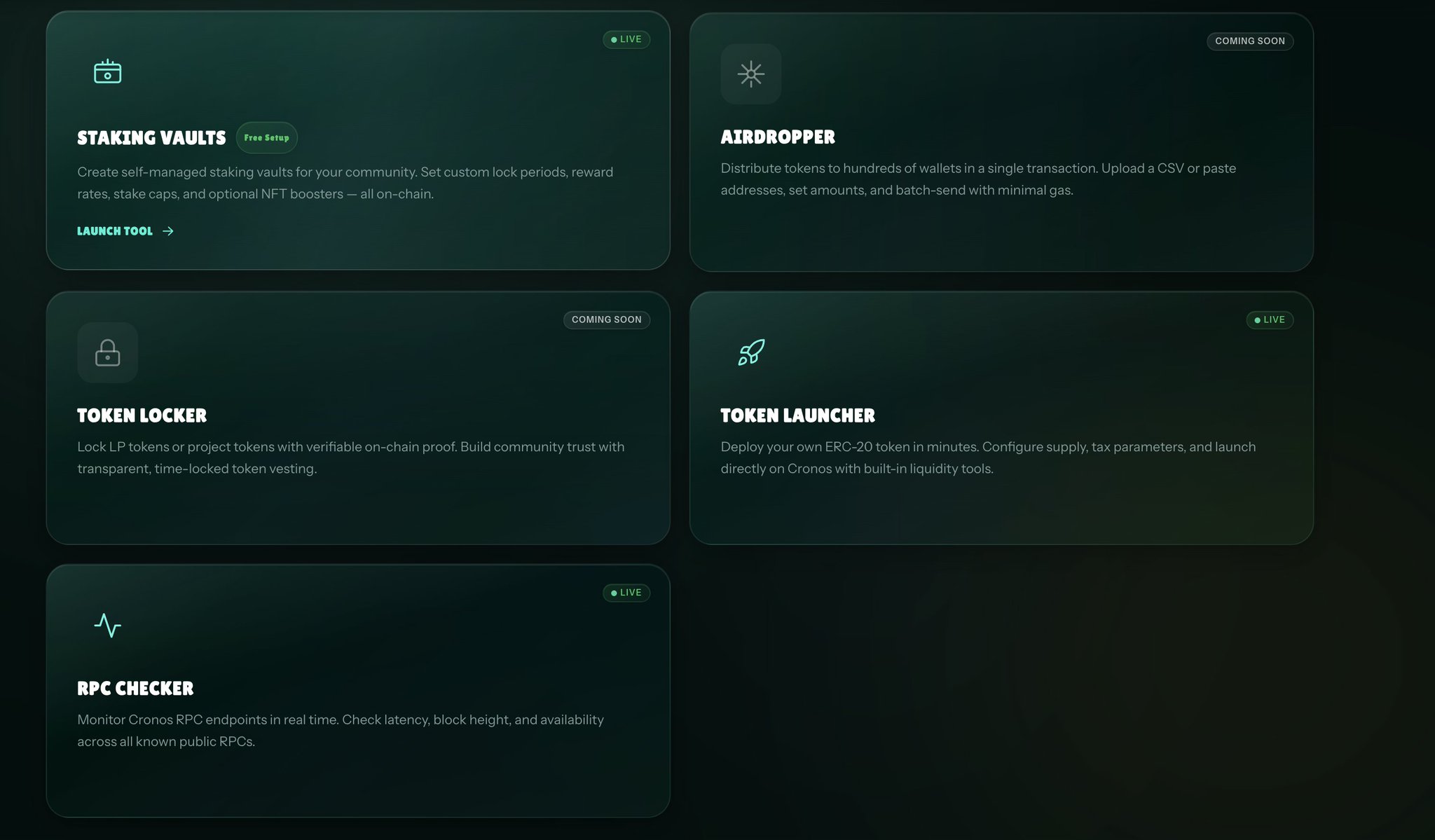Open the RPC Checker heading
The image size is (1435, 840).
pyautogui.click(x=135, y=689)
